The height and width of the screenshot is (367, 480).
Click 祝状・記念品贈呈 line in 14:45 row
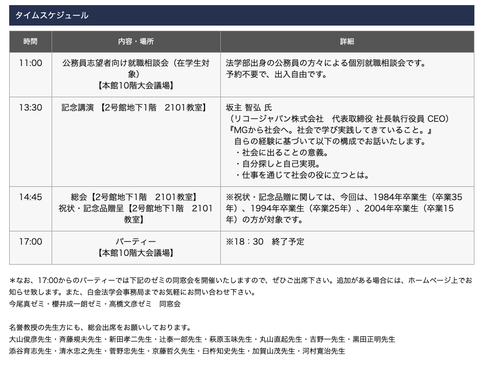(136, 214)
